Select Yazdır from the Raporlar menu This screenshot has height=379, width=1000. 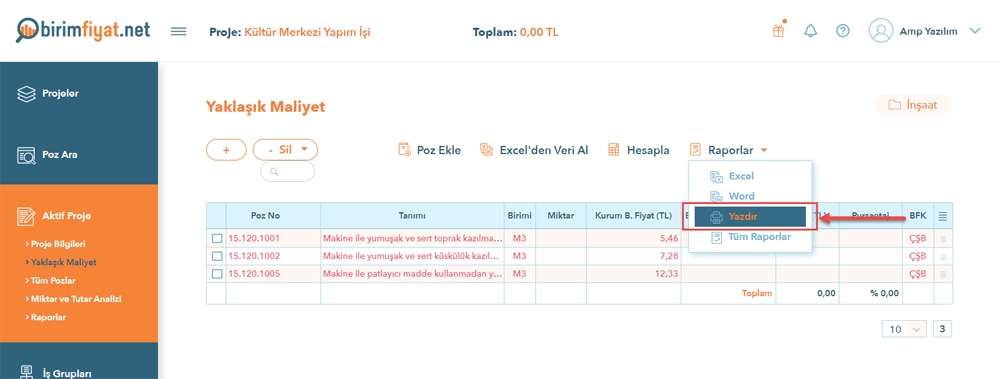point(750,216)
